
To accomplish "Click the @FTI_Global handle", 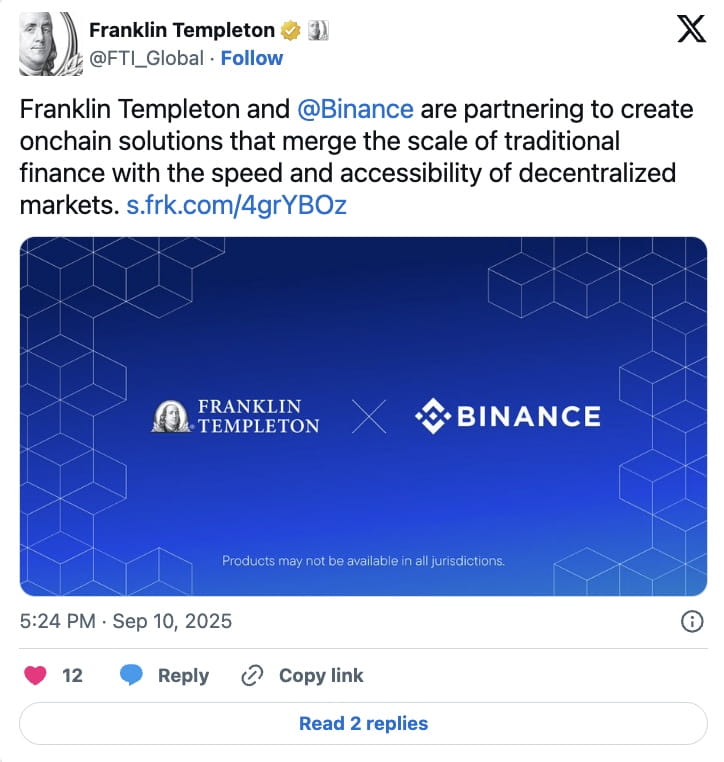I will point(147,59).
